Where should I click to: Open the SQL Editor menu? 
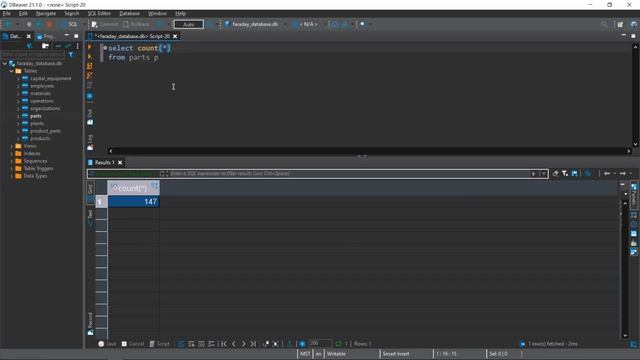99,13
